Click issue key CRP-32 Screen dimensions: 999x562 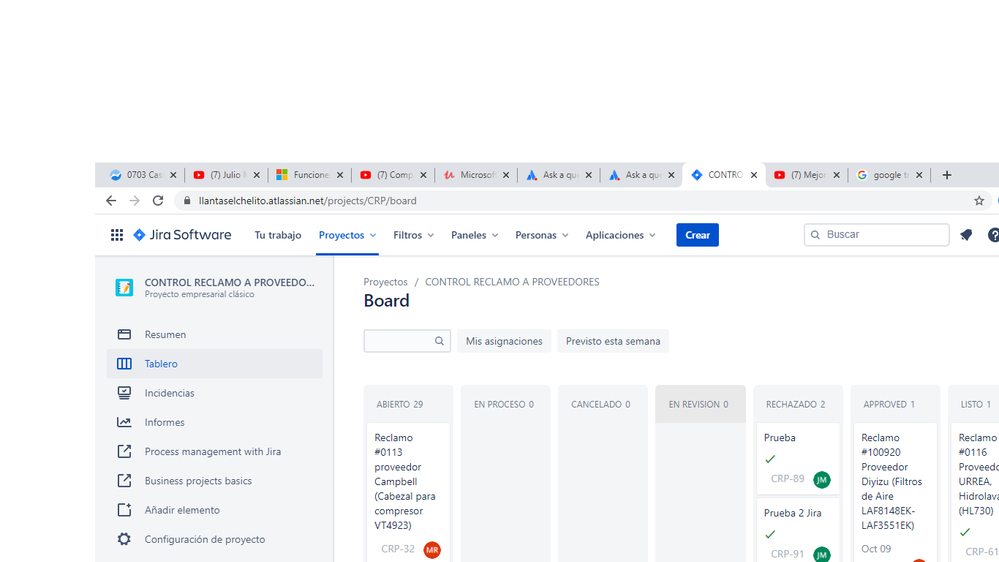(398, 549)
